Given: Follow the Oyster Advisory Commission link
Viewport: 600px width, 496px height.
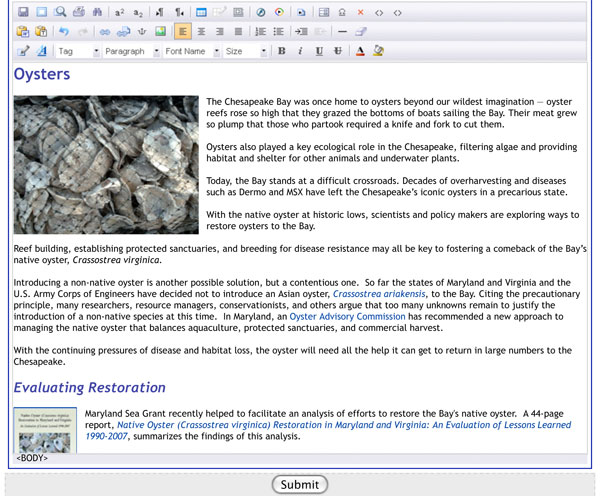Looking at the screenshot, I should (x=347, y=316).
